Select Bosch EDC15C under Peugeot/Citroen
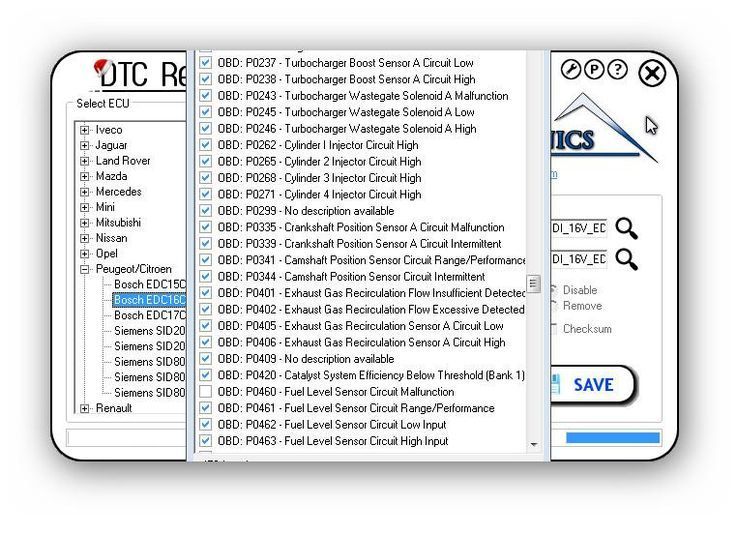Viewport: 737px width, 538px height. click(149, 284)
